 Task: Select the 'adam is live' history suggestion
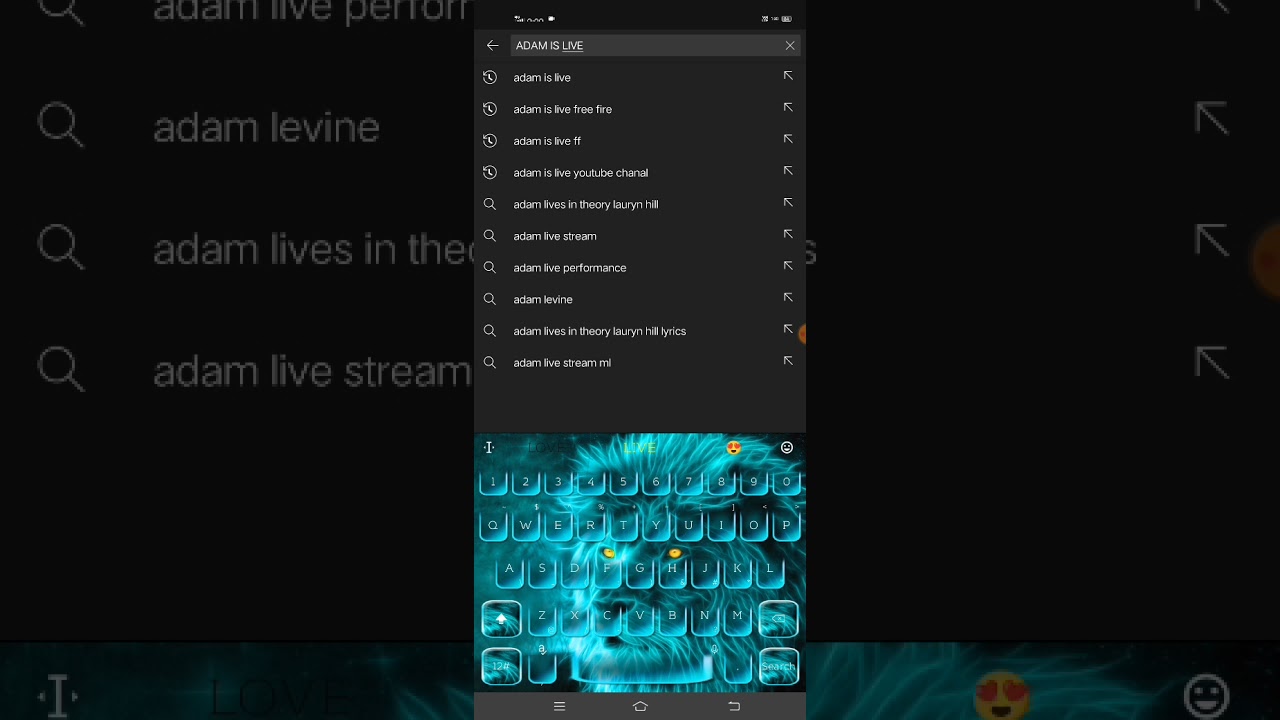pos(640,77)
